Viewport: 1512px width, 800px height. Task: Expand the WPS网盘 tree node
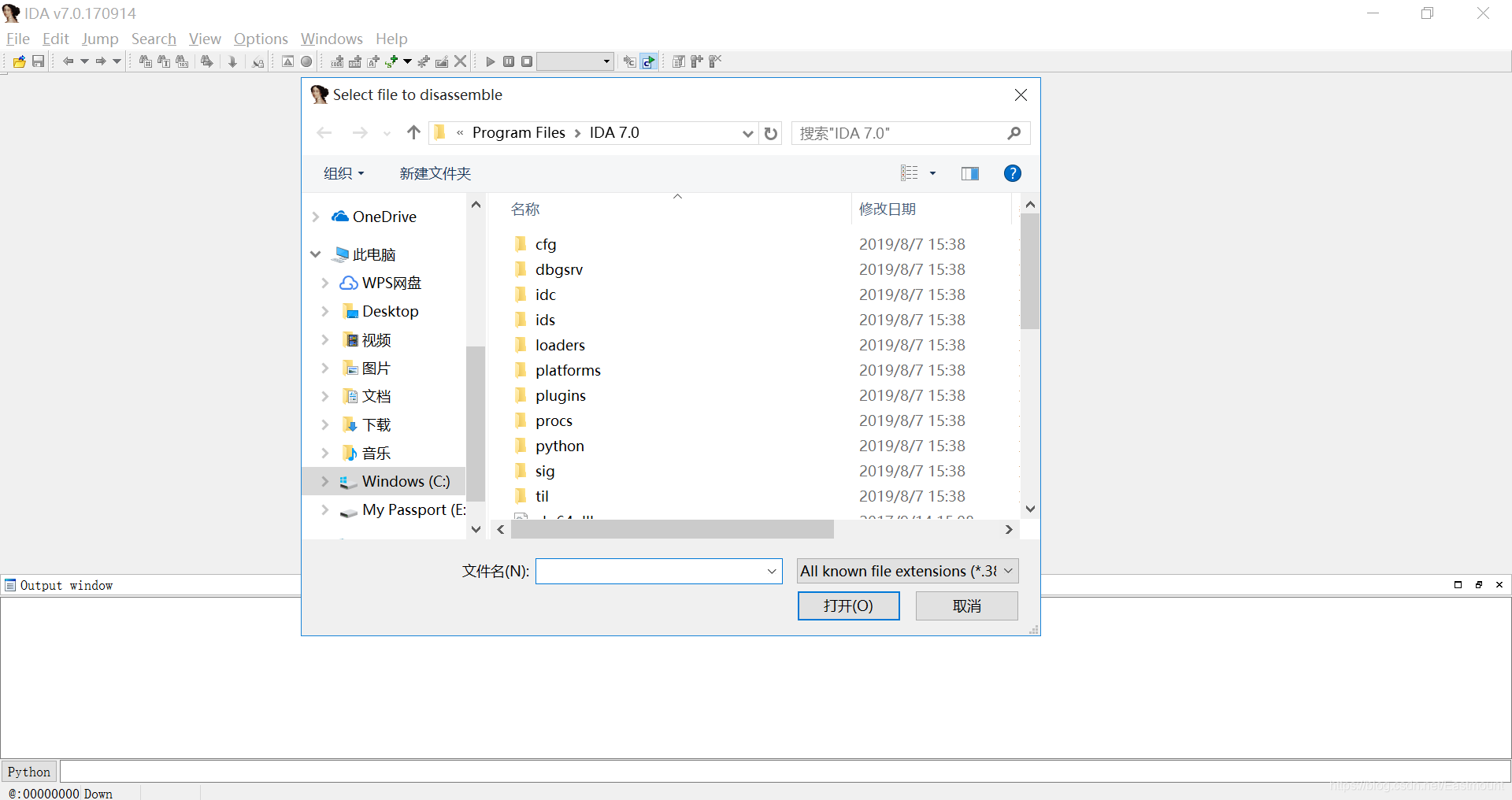[x=325, y=283]
